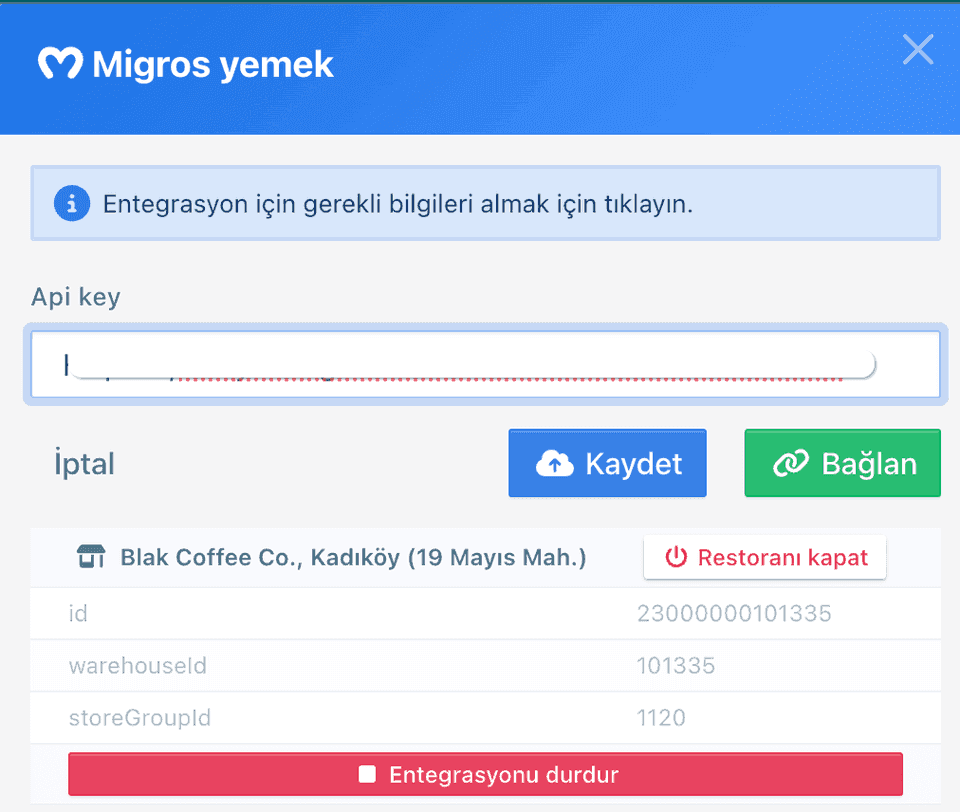
Task: Click the id row label
Action: pos(78,614)
